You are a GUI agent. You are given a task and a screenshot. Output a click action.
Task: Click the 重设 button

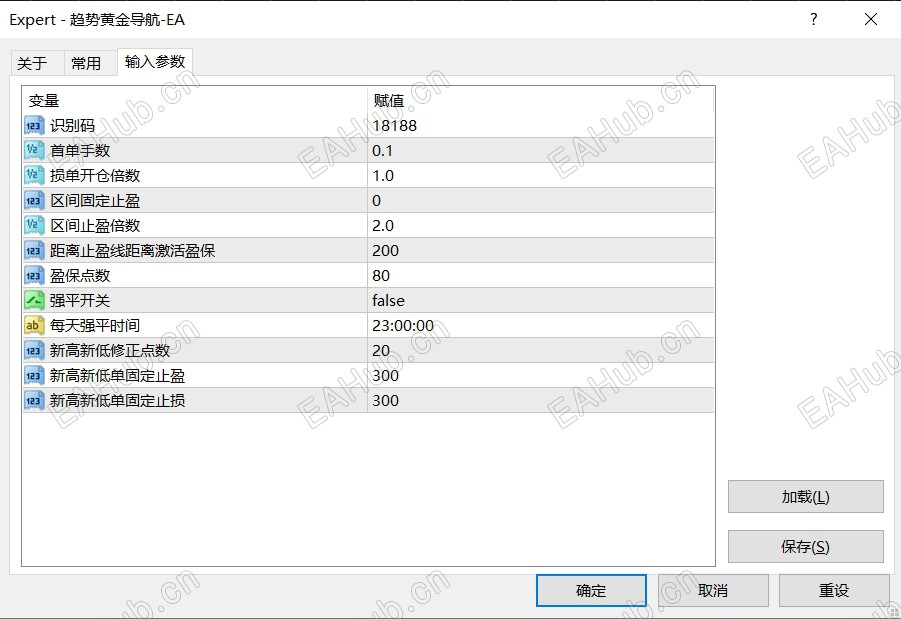pyautogui.click(x=834, y=590)
